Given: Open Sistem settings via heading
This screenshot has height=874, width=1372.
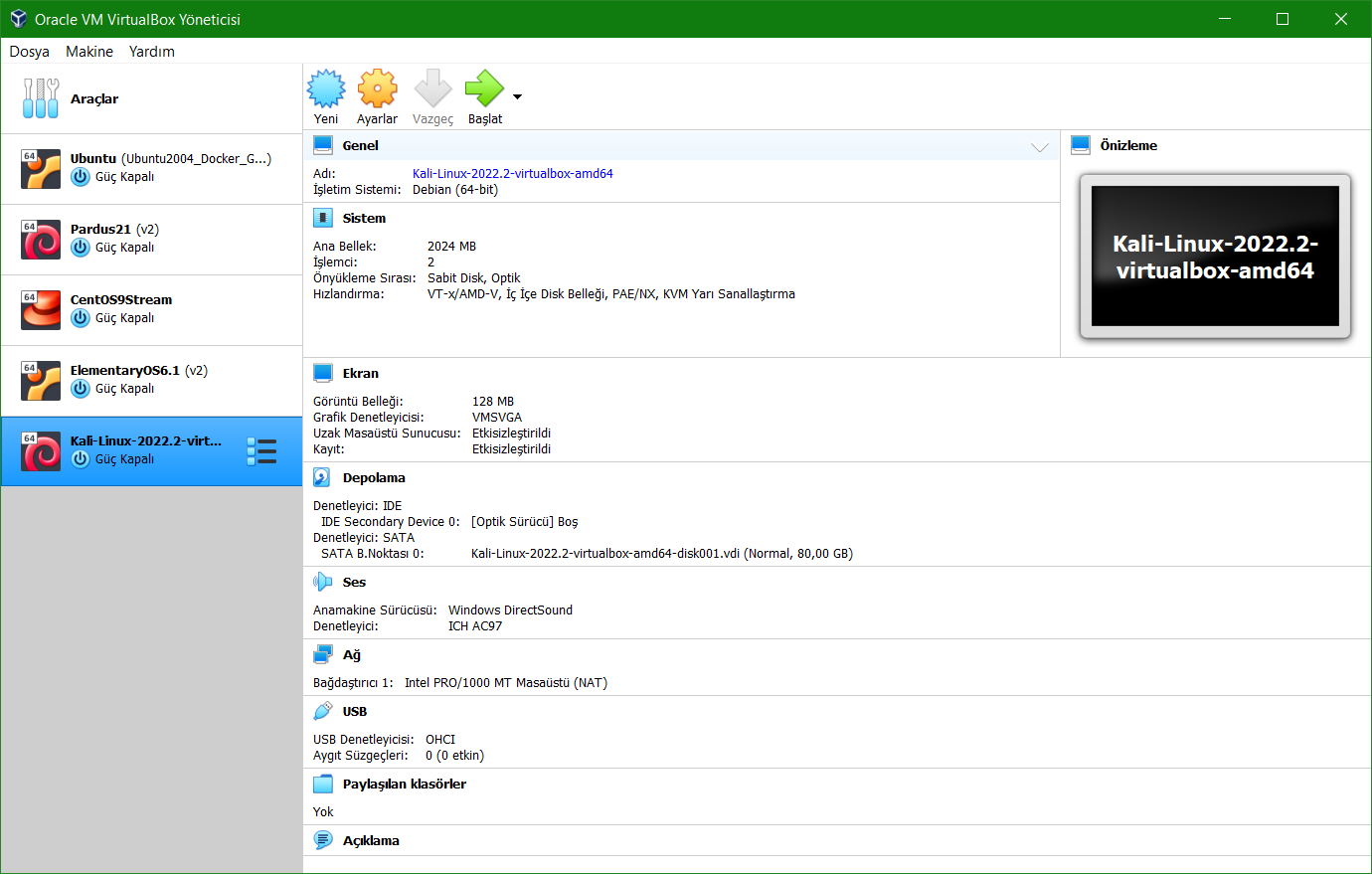Looking at the screenshot, I should [x=364, y=218].
